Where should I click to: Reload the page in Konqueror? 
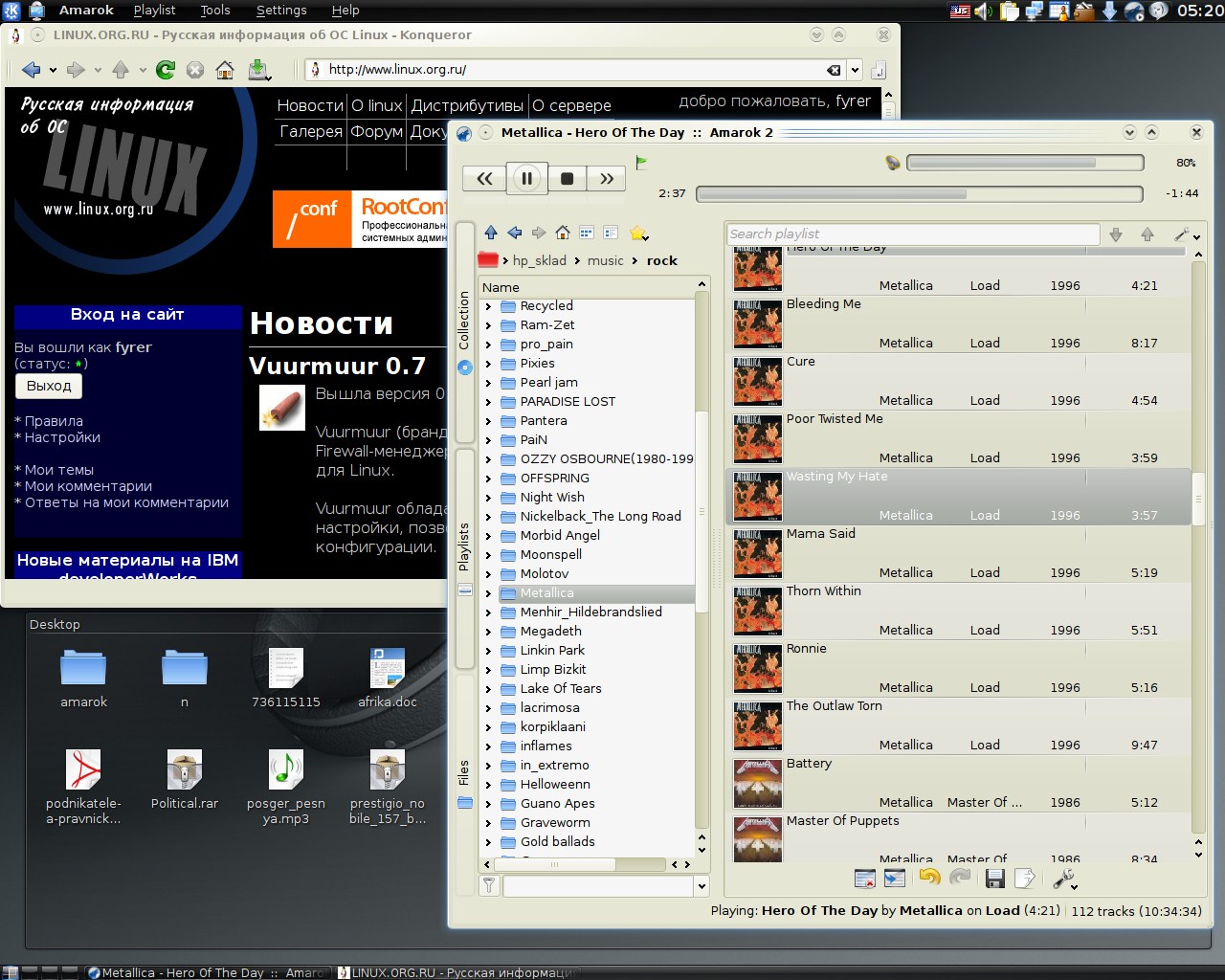coord(166,69)
